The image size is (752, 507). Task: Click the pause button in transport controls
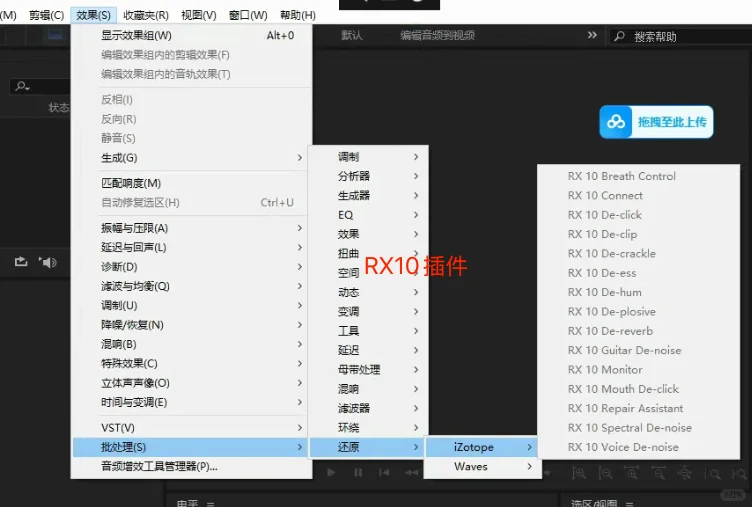coord(358,472)
